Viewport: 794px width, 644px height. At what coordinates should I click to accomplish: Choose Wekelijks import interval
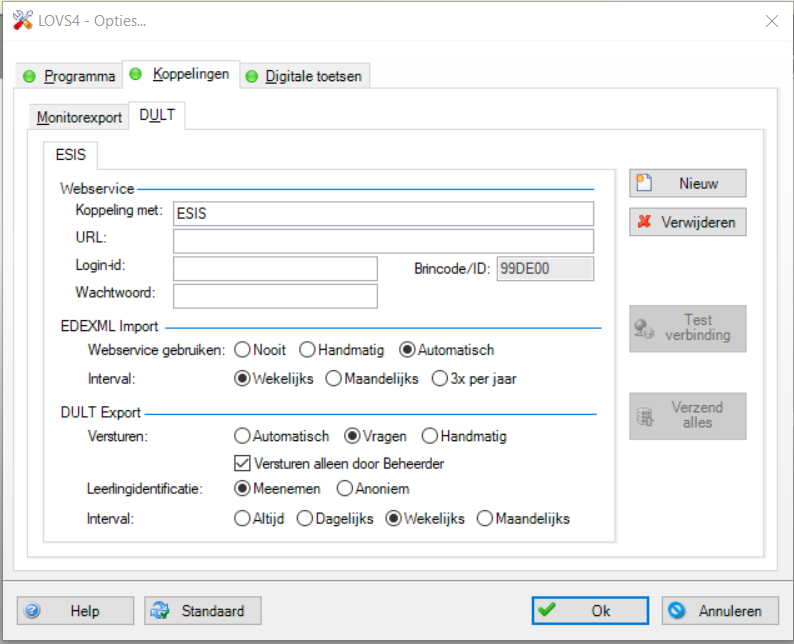243,379
